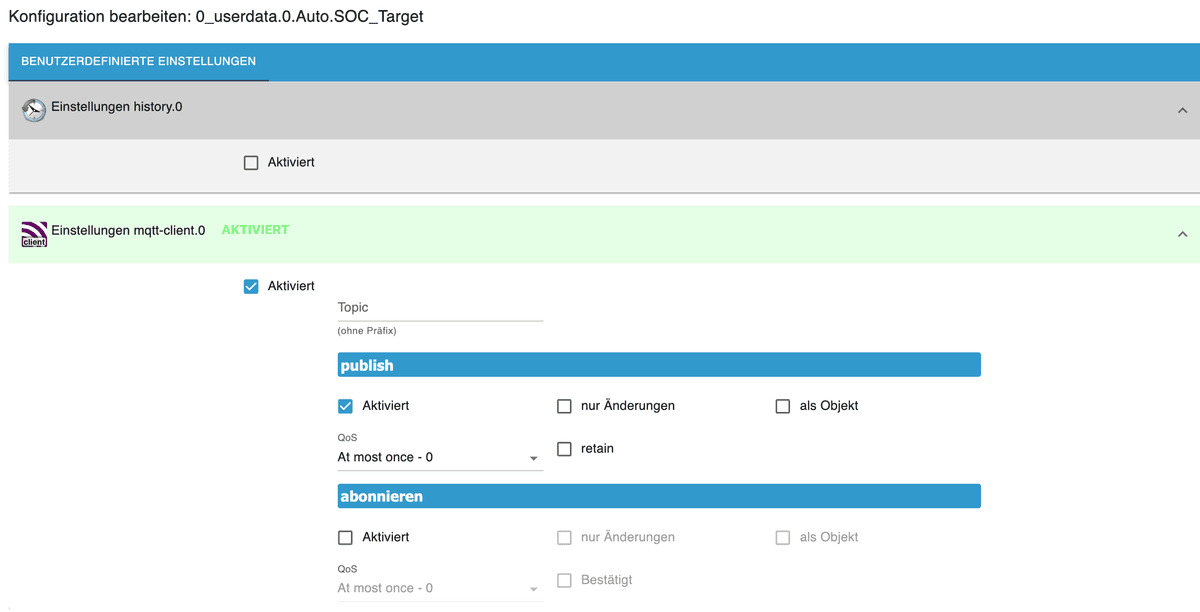This screenshot has width=1200, height=612.
Task: Uncheck Aktiviert under publish
Action: (346, 406)
